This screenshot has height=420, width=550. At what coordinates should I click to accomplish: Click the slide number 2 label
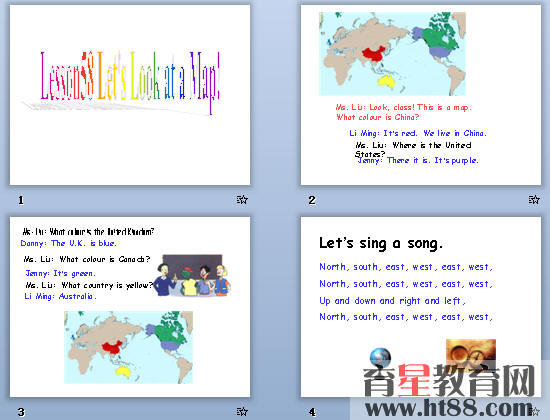(x=312, y=200)
